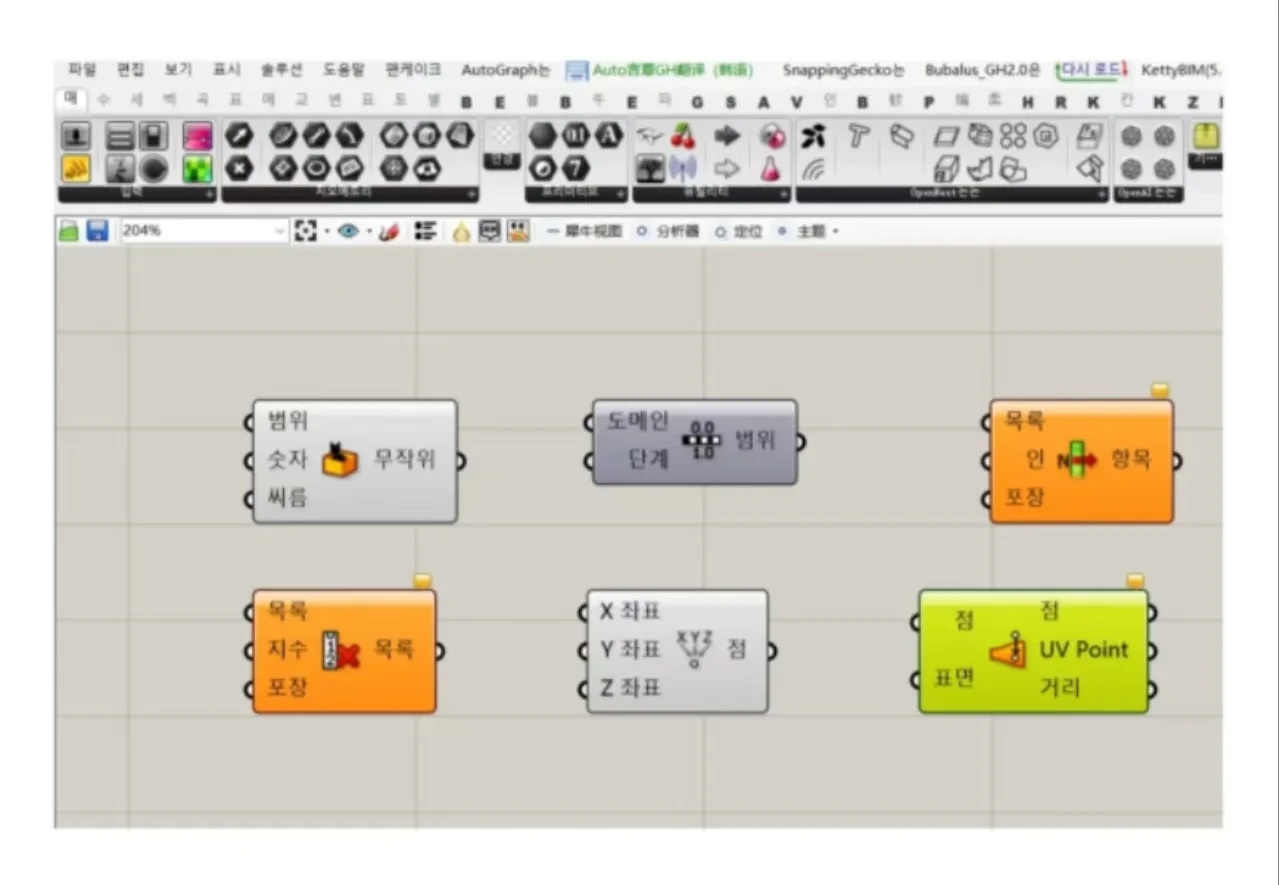Image resolution: width=1279 pixels, height=885 pixels.
Task: Select the X-marked hexagon icon
Action: tap(238, 167)
